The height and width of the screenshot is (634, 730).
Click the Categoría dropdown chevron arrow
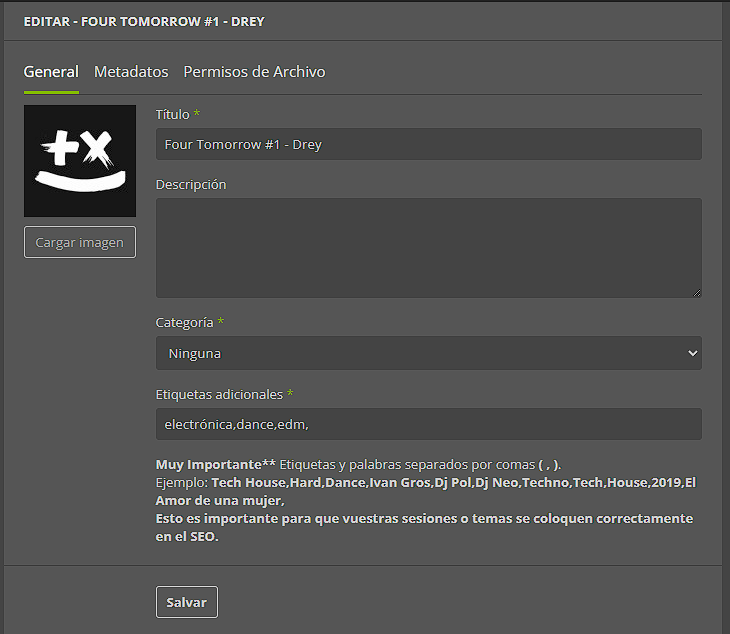(692, 353)
